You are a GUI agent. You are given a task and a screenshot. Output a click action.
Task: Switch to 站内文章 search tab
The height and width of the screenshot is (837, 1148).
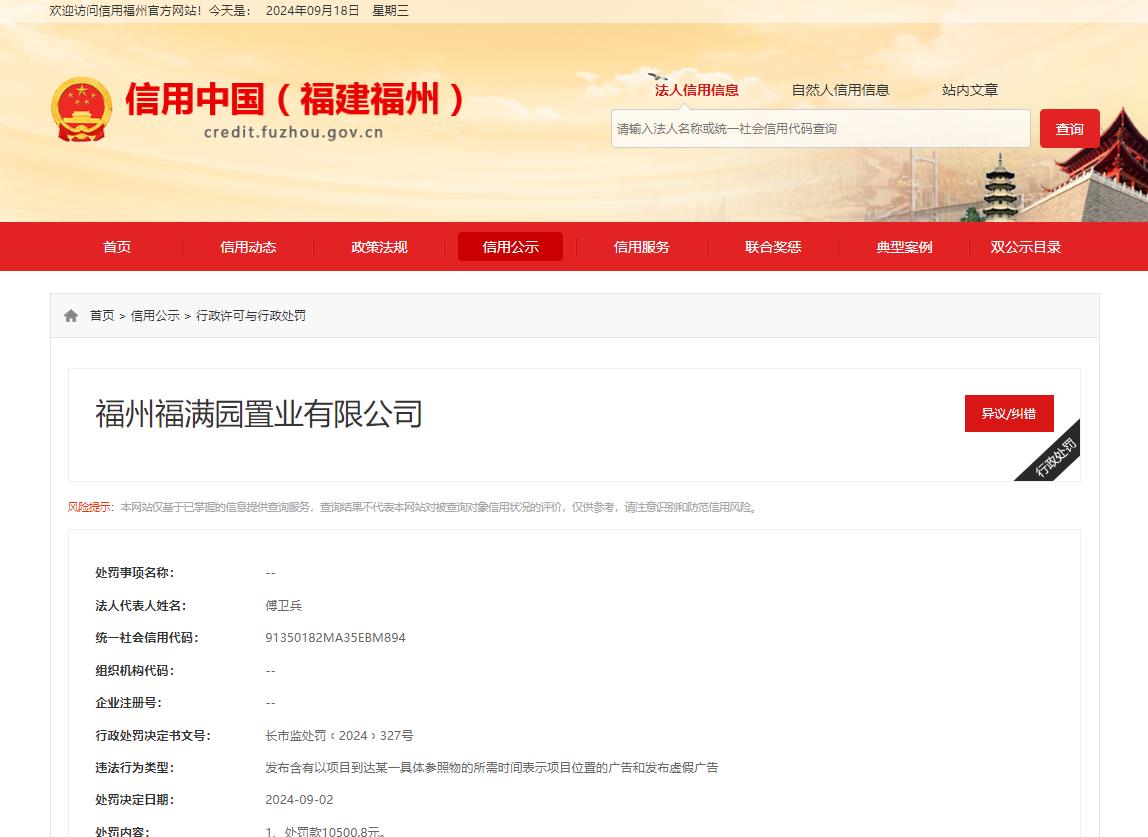969,90
